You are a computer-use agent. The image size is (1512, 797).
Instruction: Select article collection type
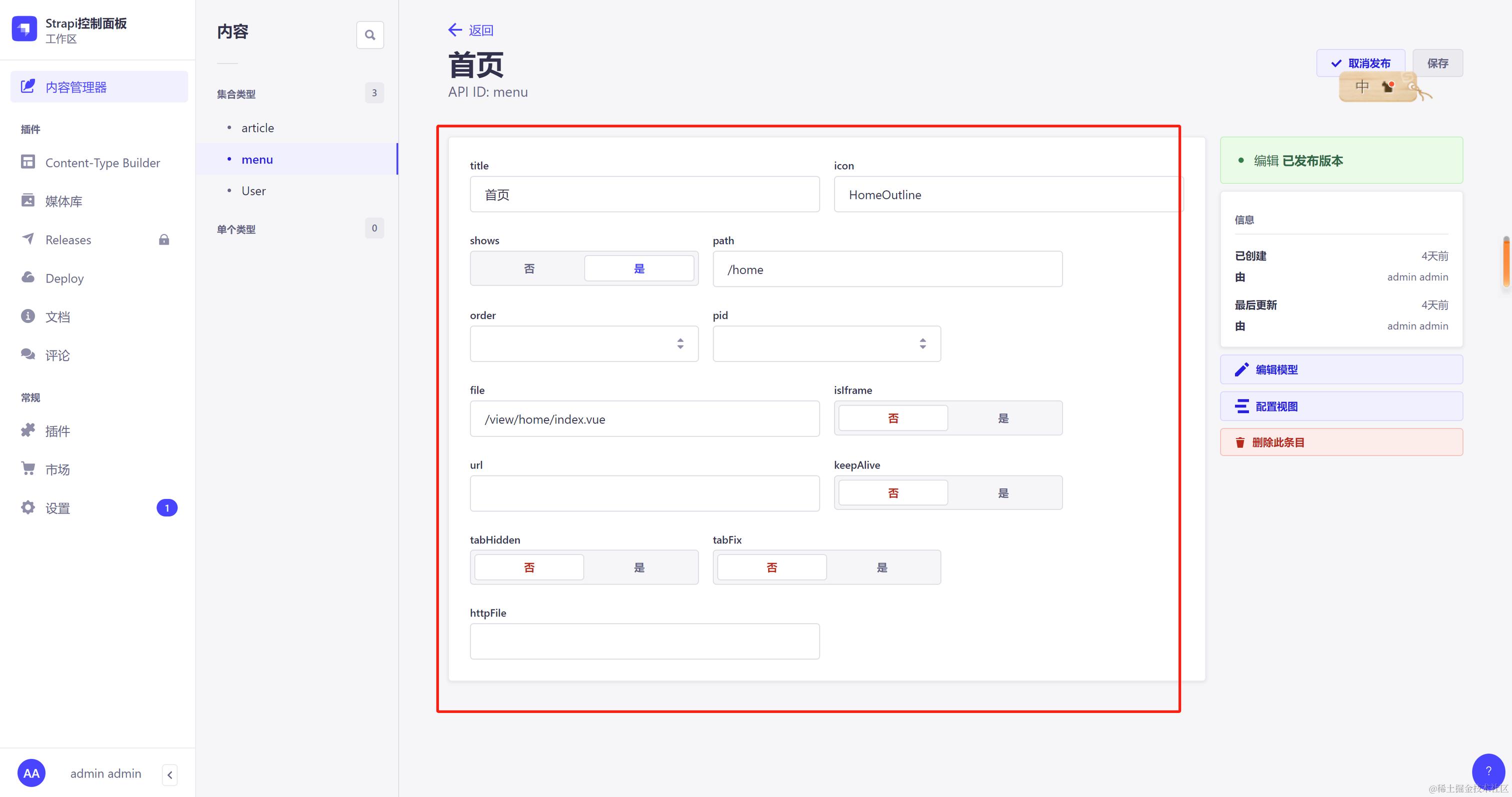coord(257,128)
